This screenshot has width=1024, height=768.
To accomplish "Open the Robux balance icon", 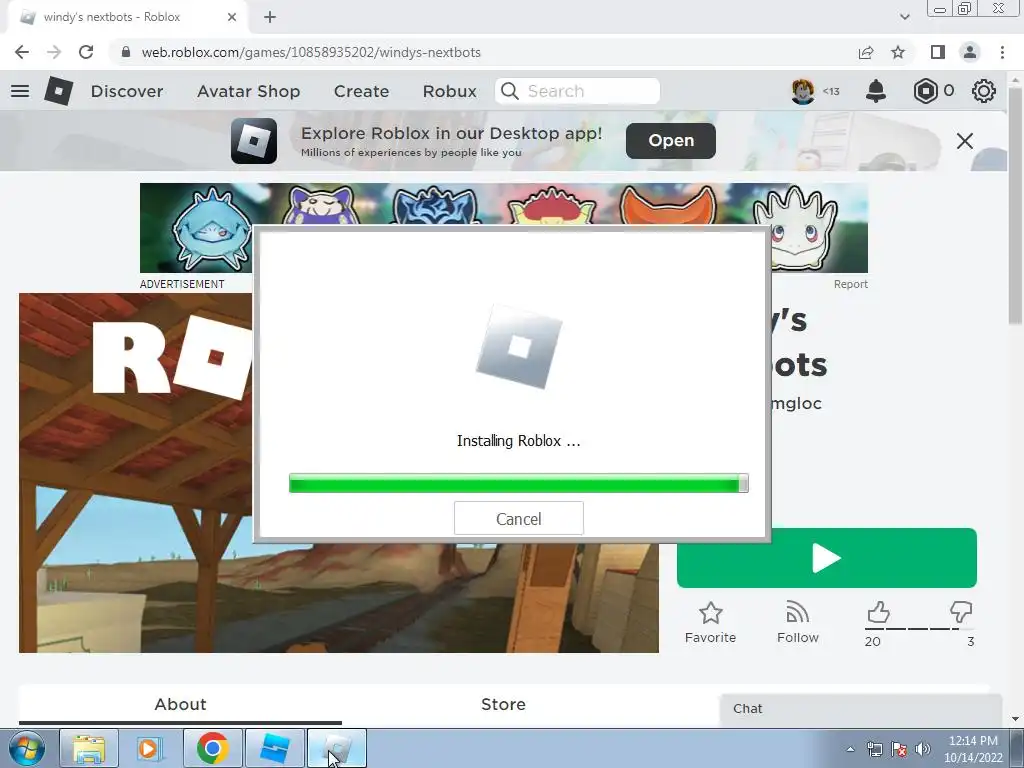I will click(x=925, y=91).
